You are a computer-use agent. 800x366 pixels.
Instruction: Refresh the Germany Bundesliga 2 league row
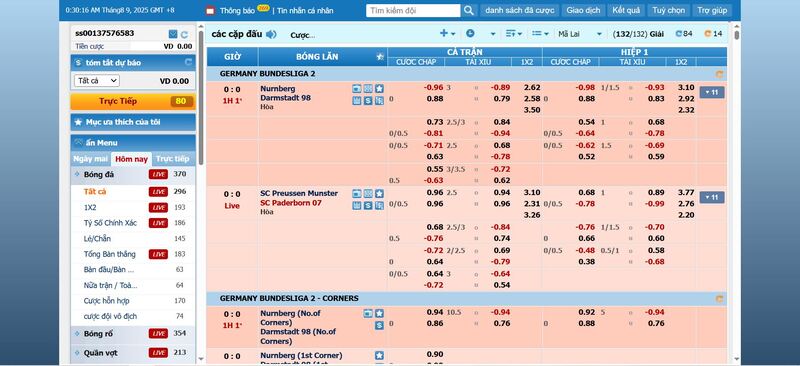(719, 74)
